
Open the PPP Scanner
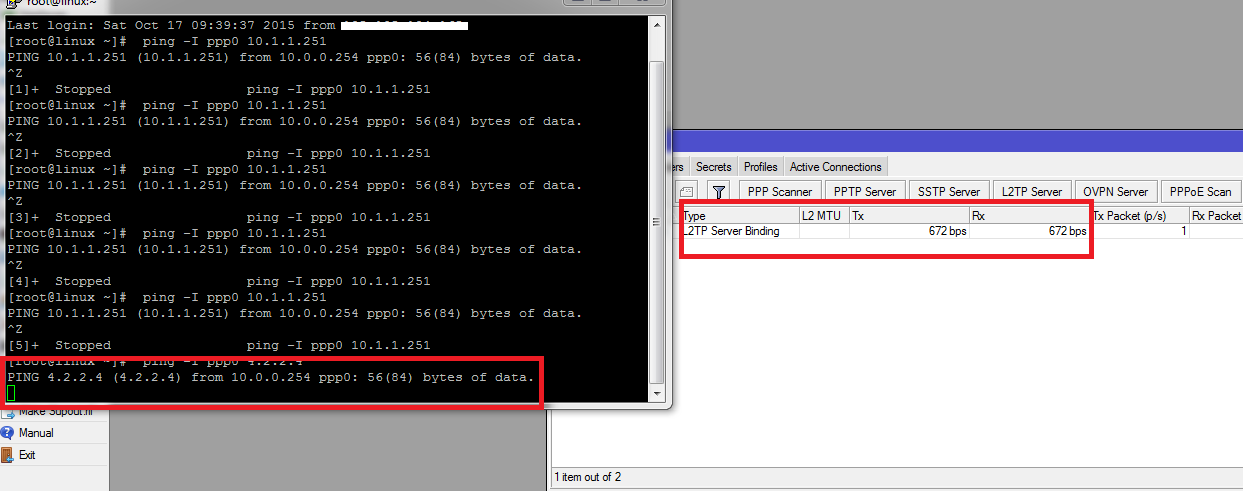coord(780,192)
